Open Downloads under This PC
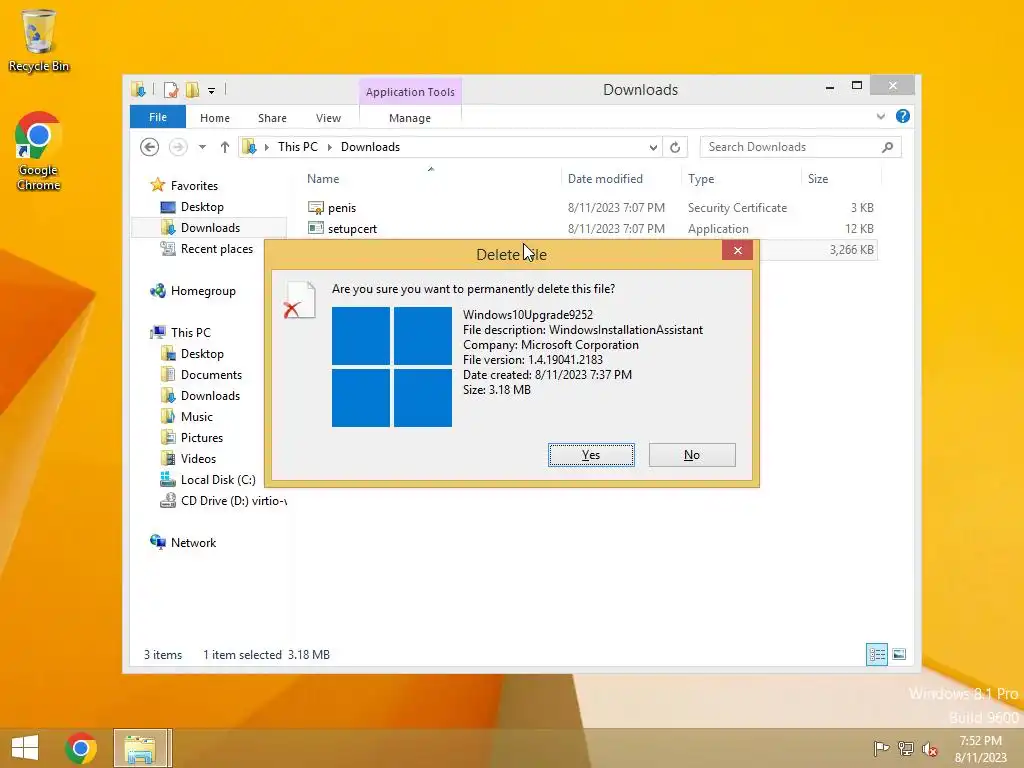 coord(210,396)
